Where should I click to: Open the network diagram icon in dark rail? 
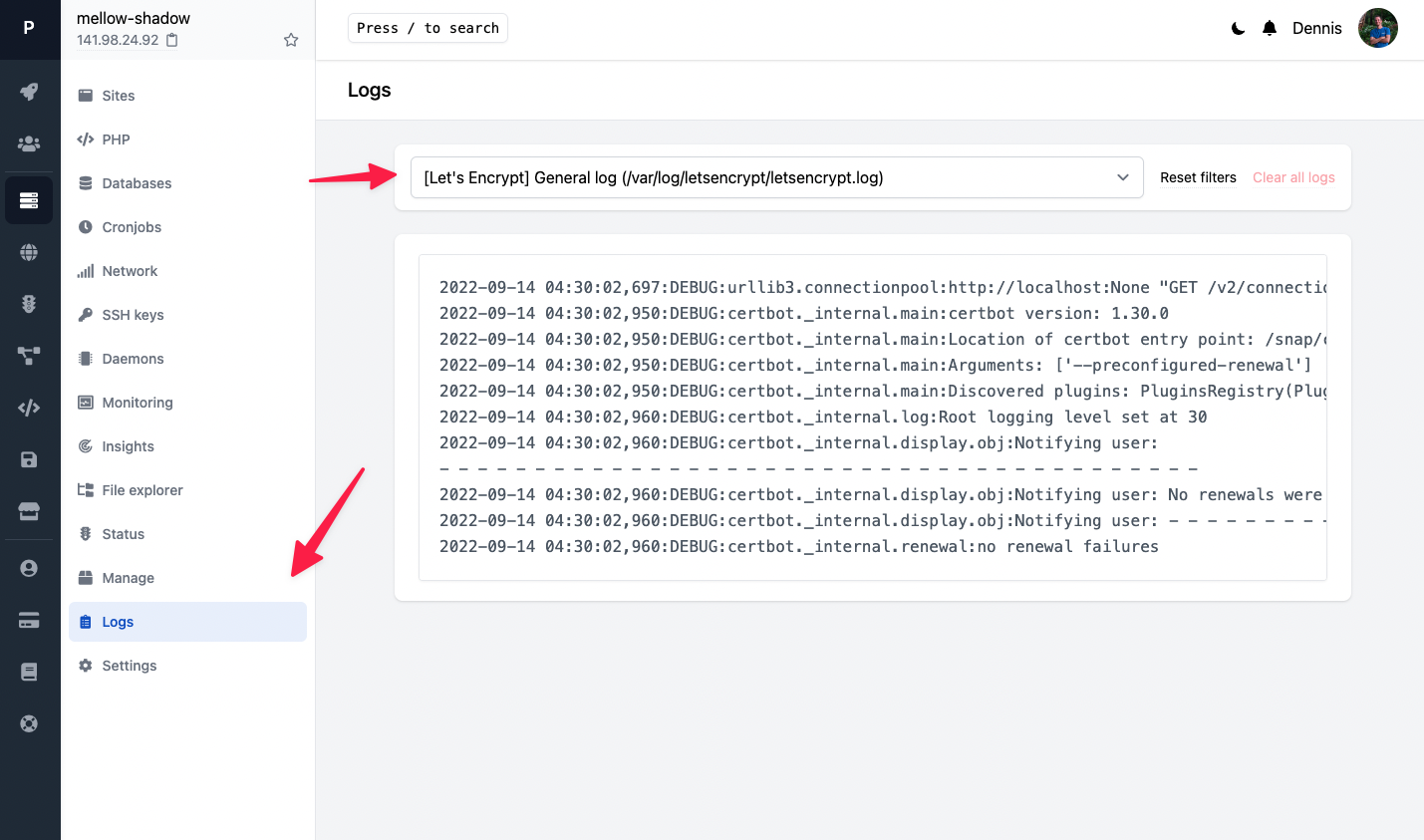coord(29,355)
